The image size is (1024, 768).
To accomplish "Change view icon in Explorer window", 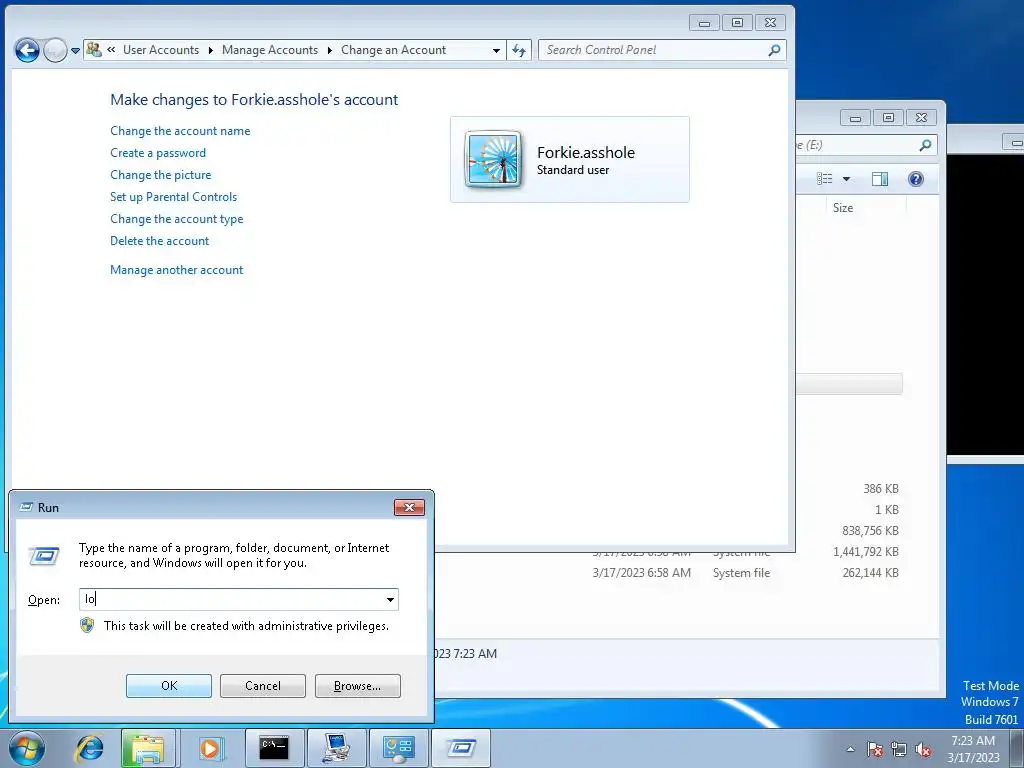I will pyautogui.click(x=825, y=179).
